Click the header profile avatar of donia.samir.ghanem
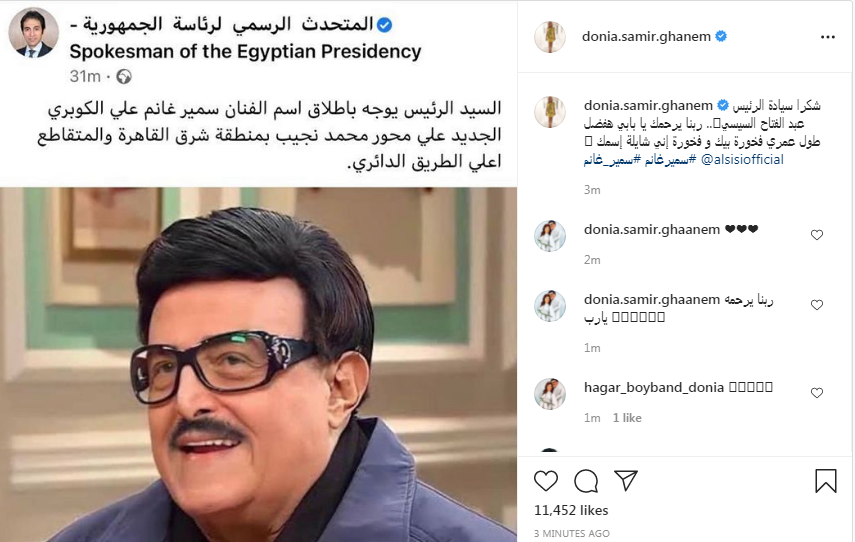The height and width of the screenshot is (542, 855). tap(550, 37)
